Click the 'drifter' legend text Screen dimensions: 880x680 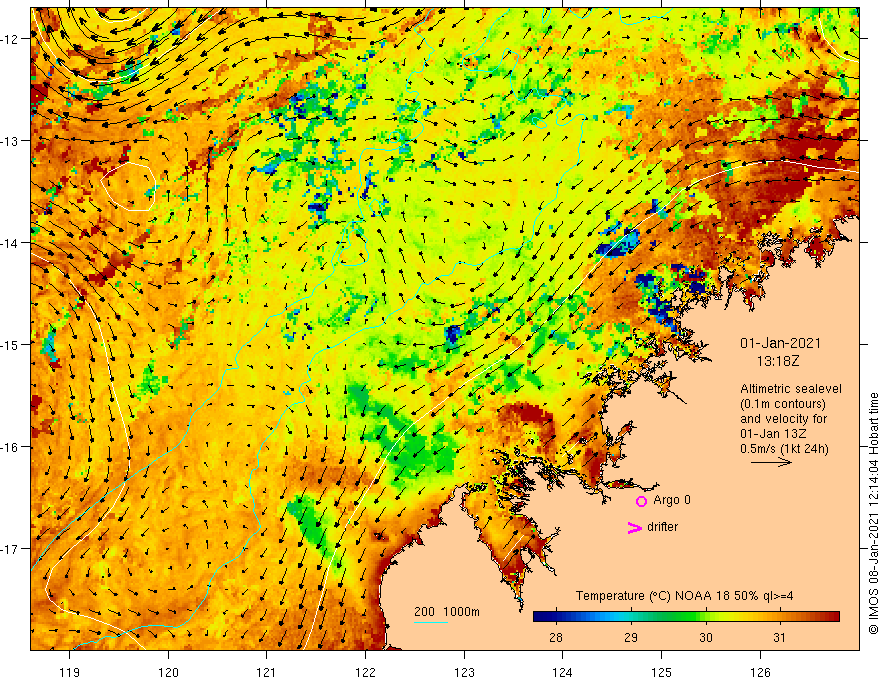662,527
